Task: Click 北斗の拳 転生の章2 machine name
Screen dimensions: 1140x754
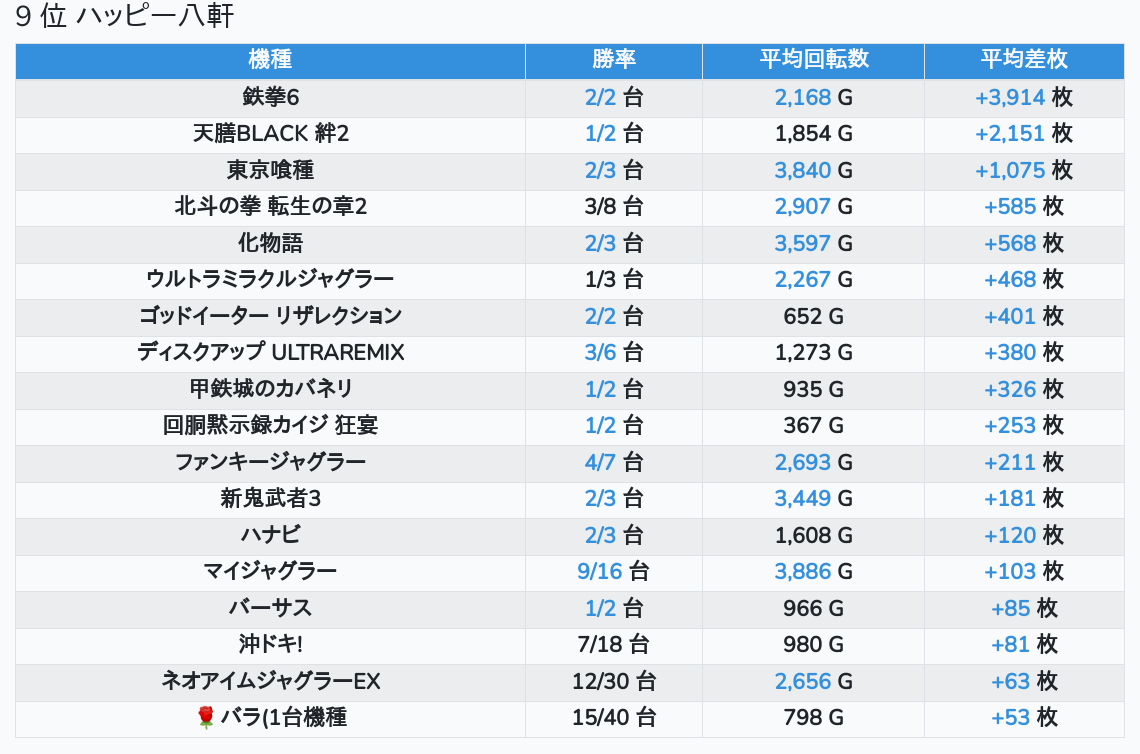Action: (270, 206)
